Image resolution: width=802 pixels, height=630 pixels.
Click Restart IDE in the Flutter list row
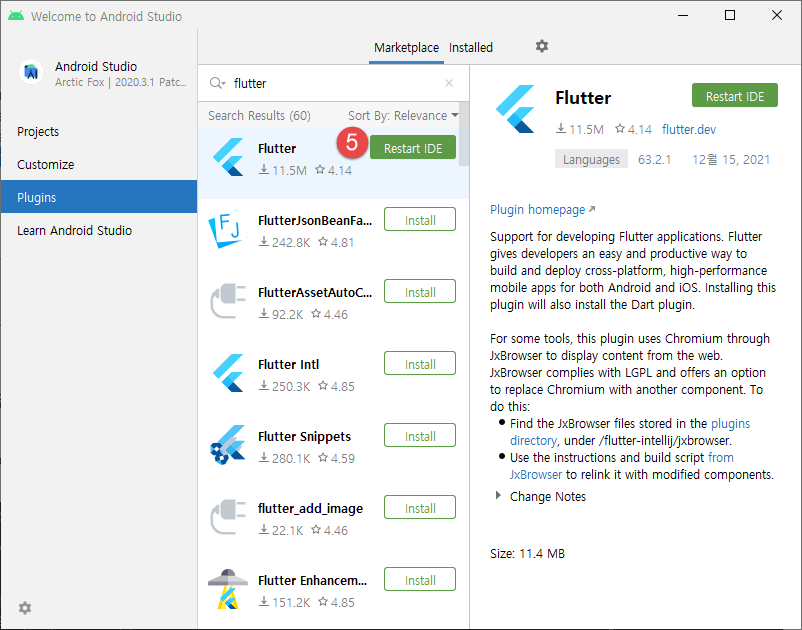click(x=413, y=148)
